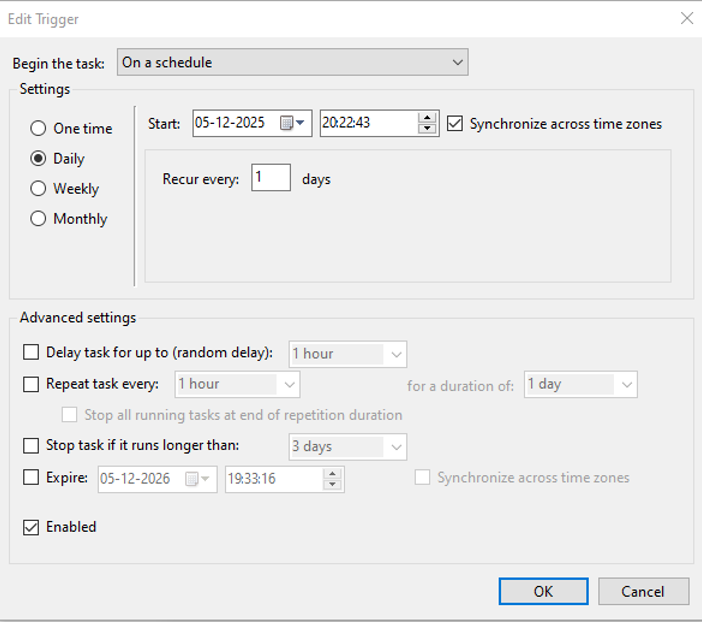Select the Daily radio button
Screen dimensions: 702x622
39,159
